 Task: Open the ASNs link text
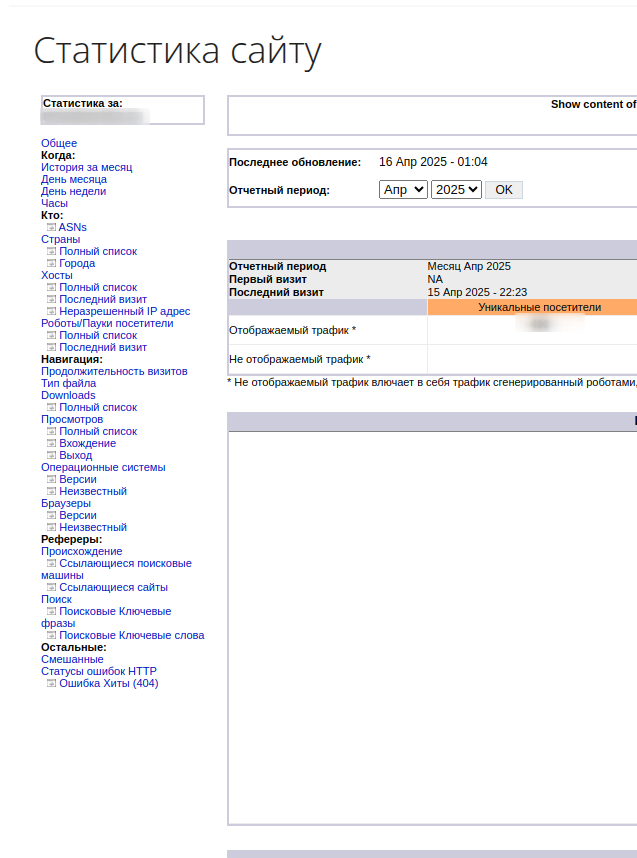72,227
